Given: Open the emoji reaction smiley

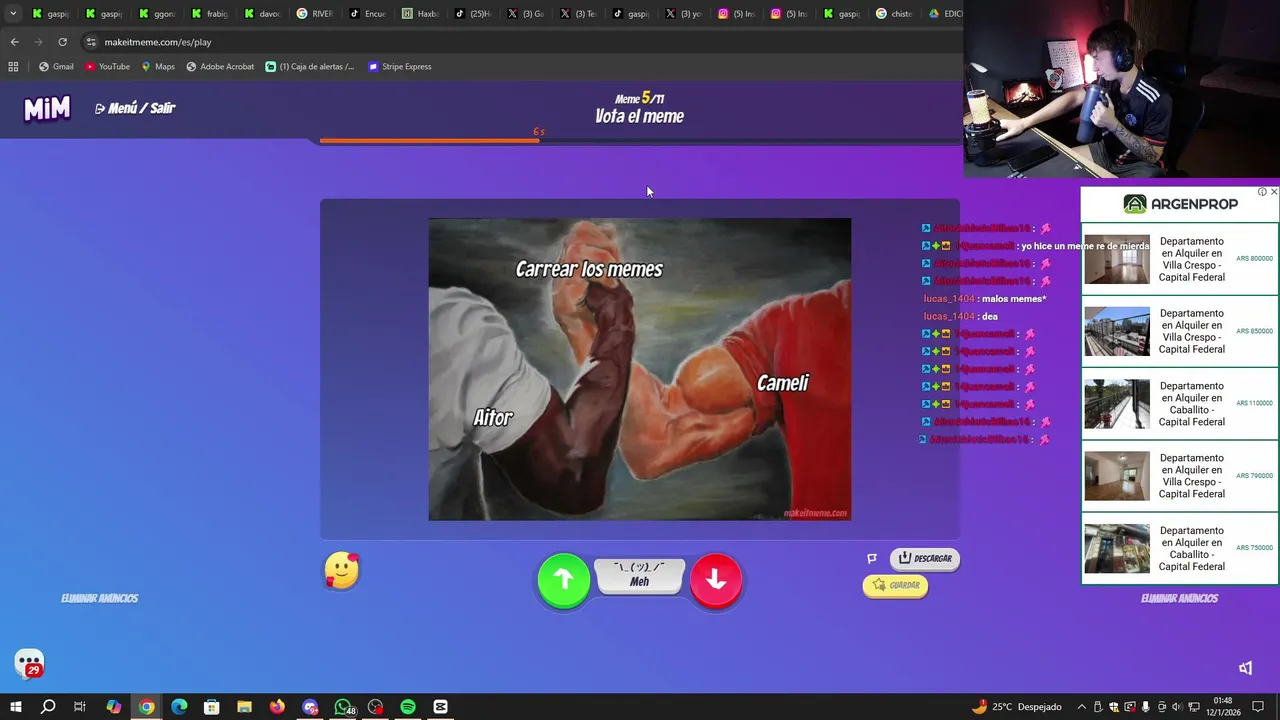Looking at the screenshot, I should 342,571.
